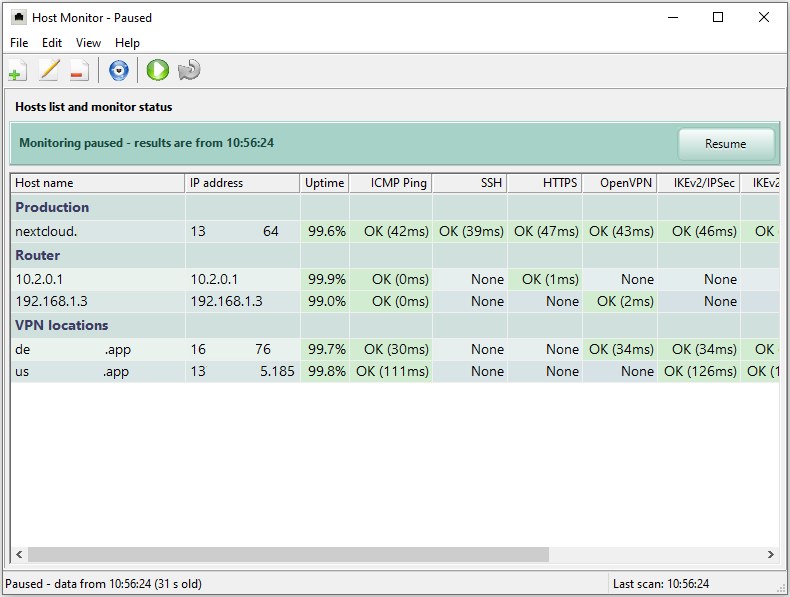
Task: Click the OK (30ms) ICMP Ping cell
Action: point(391,349)
